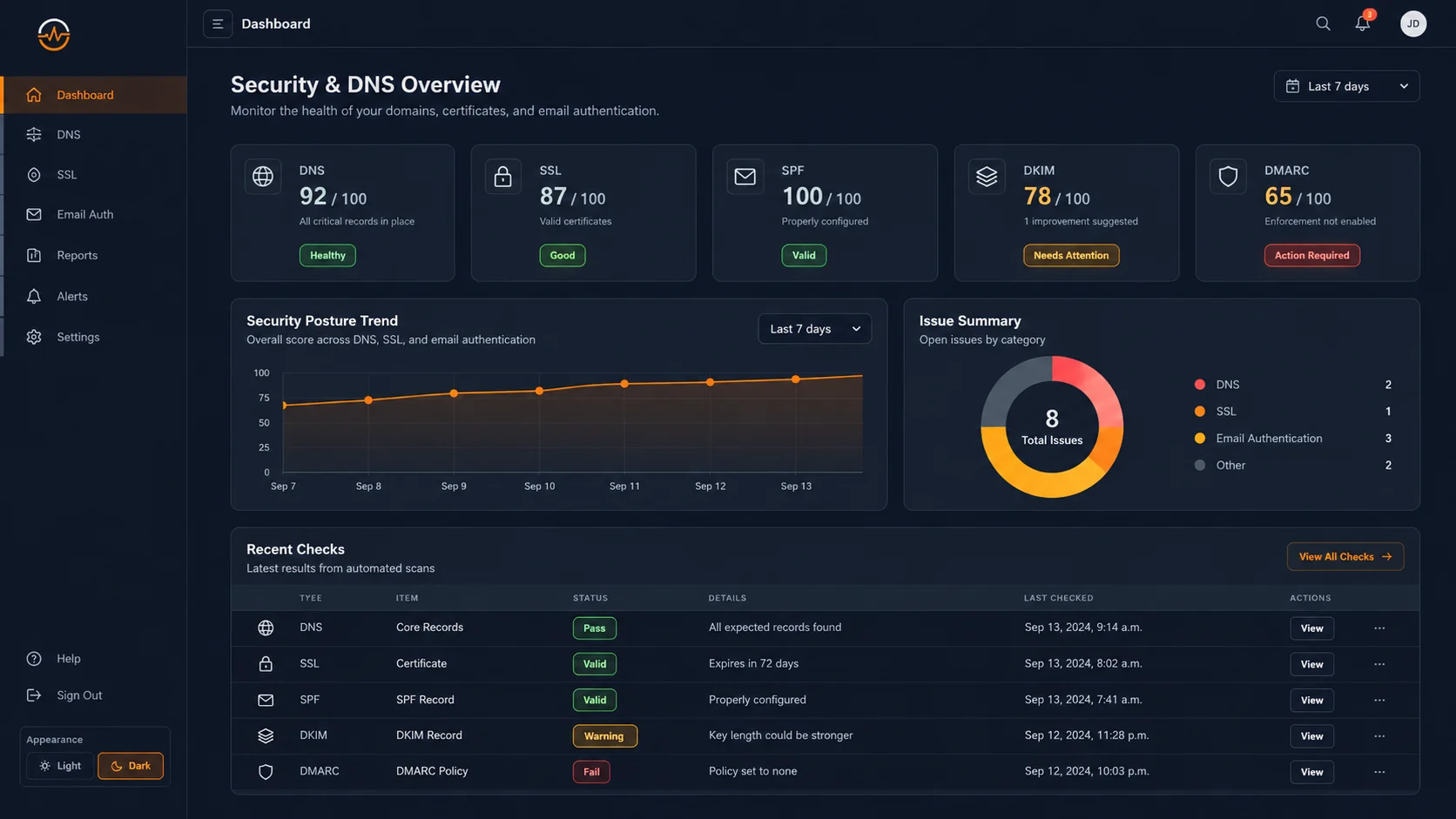The image size is (1456, 819).
Task: View details for DMARC Policy check
Action: [x=1311, y=772]
